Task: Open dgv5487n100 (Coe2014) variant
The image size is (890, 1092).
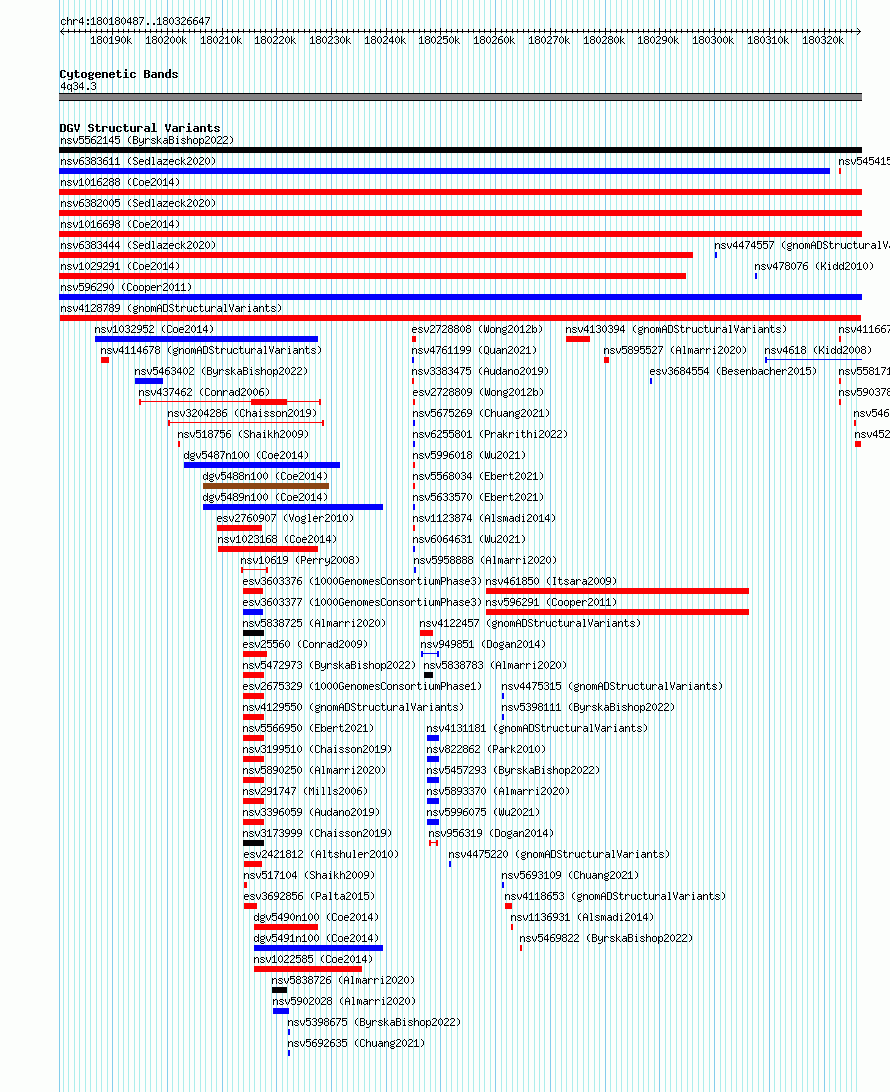Action: pos(246,455)
